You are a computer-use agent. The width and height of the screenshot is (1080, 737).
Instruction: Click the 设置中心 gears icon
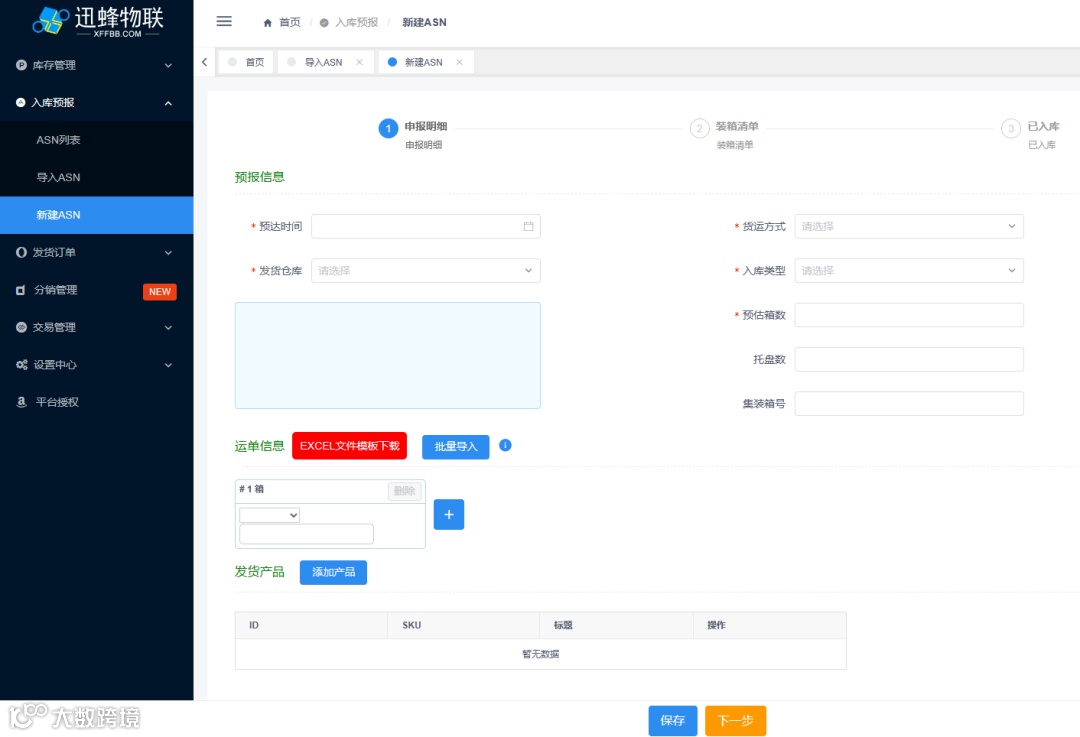(x=22, y=364)
